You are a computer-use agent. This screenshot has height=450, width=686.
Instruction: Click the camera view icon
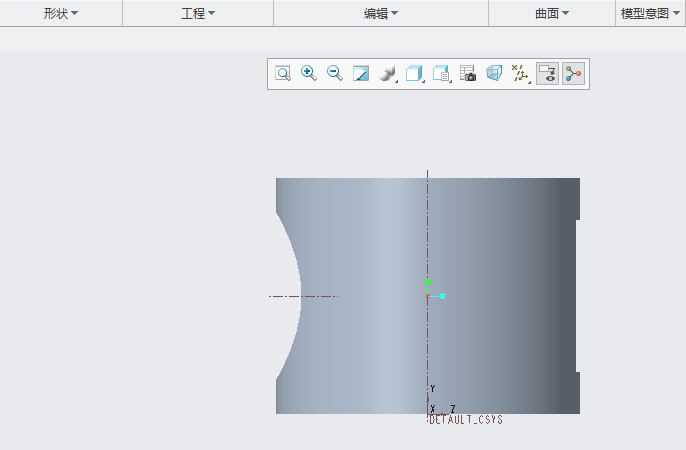pos(468,74)
